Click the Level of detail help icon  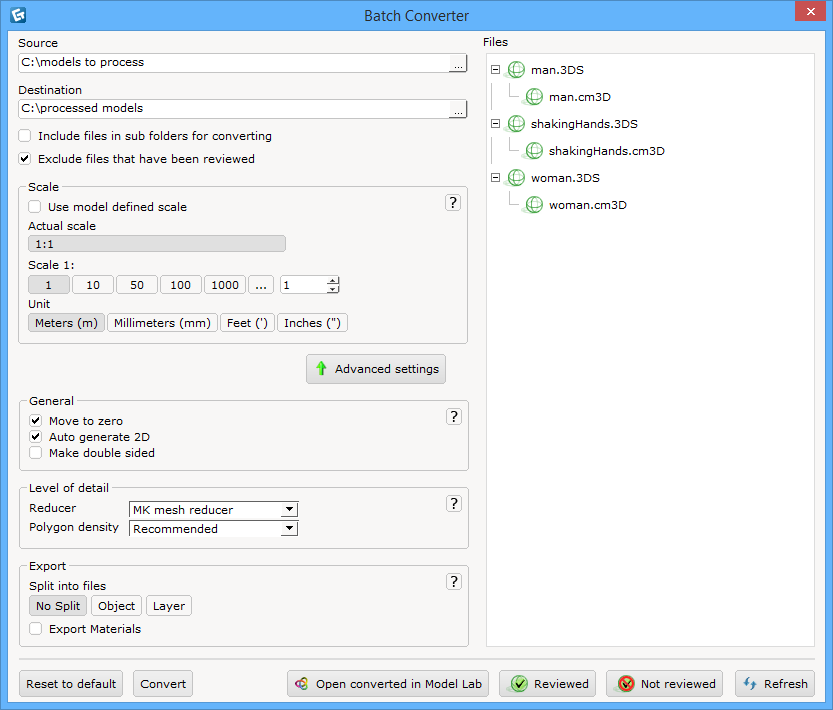[x=453, y=503]
